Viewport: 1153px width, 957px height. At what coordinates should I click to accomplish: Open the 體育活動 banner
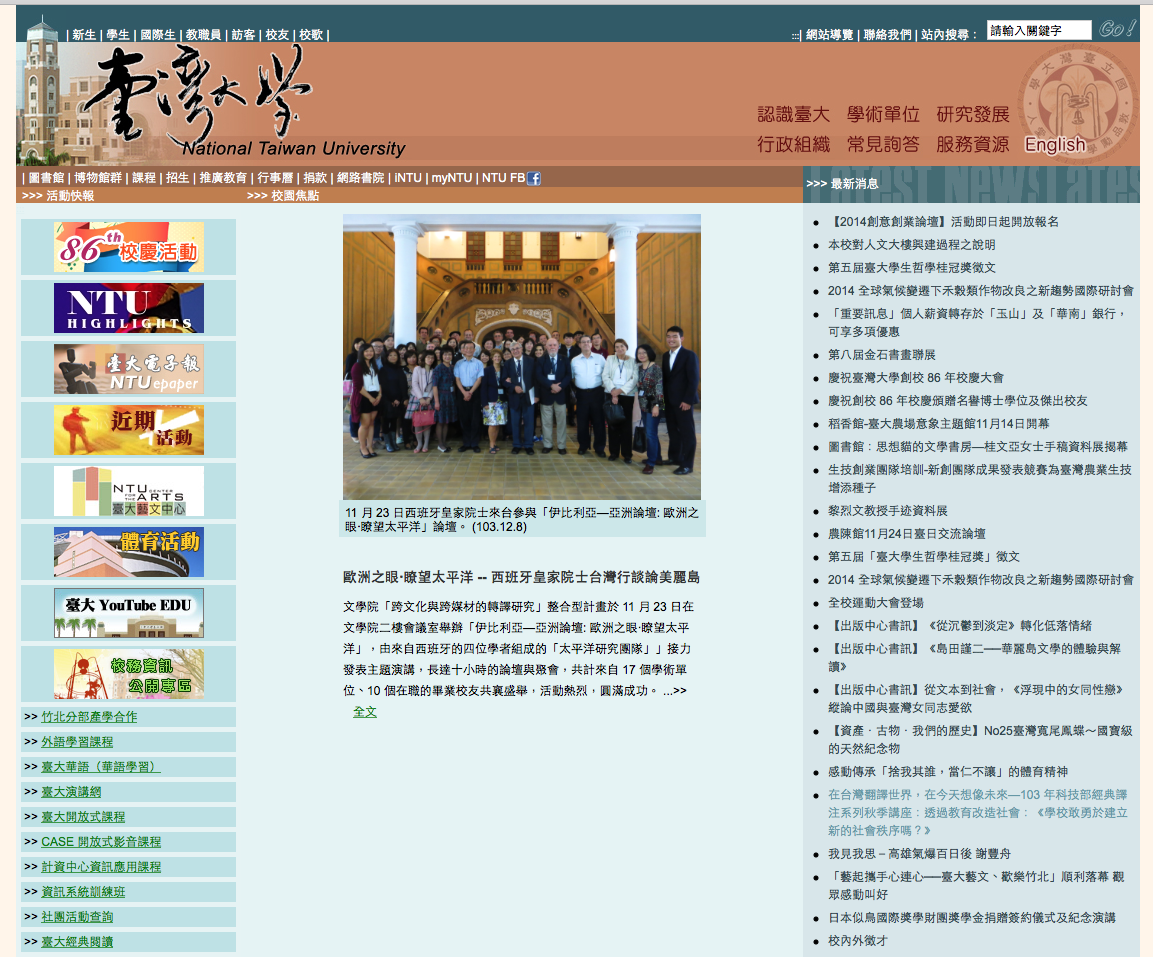[x=128, y=552]
